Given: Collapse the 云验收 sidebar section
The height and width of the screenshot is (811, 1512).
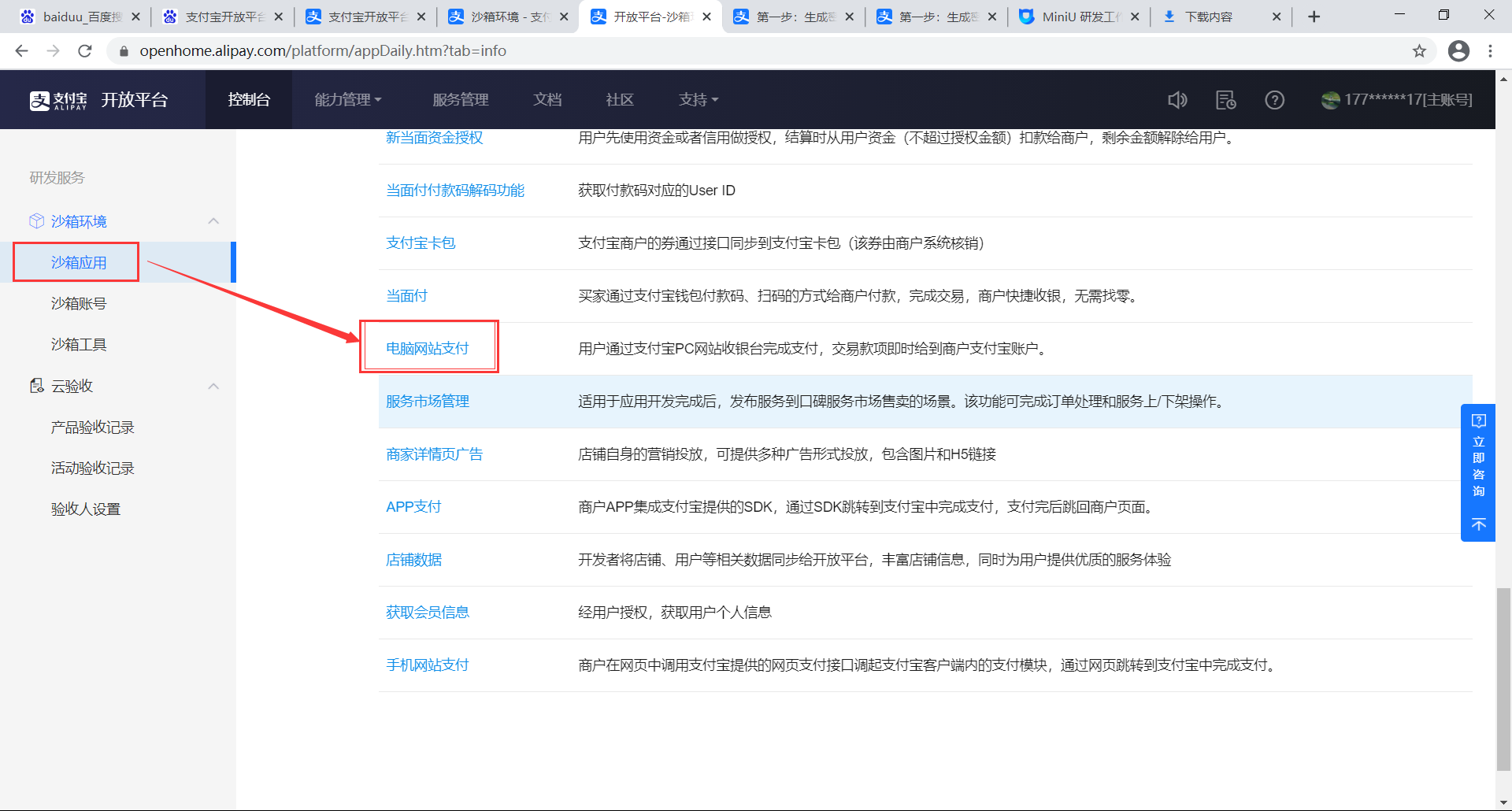Looking at the screenshot, I should click(213, 386).
